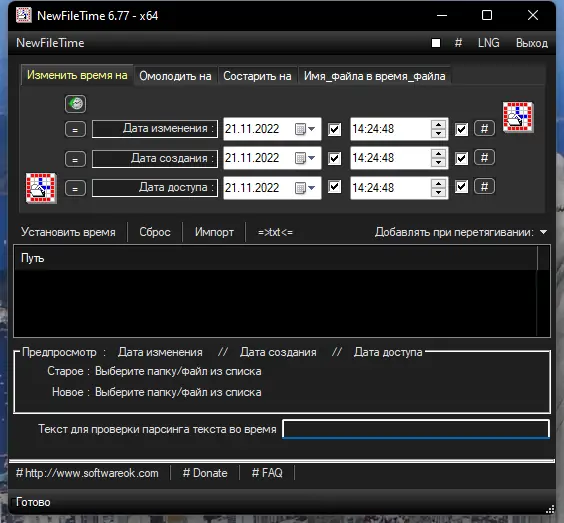
Task: Open the LNG language menu
Action: (x=488, y=43)
